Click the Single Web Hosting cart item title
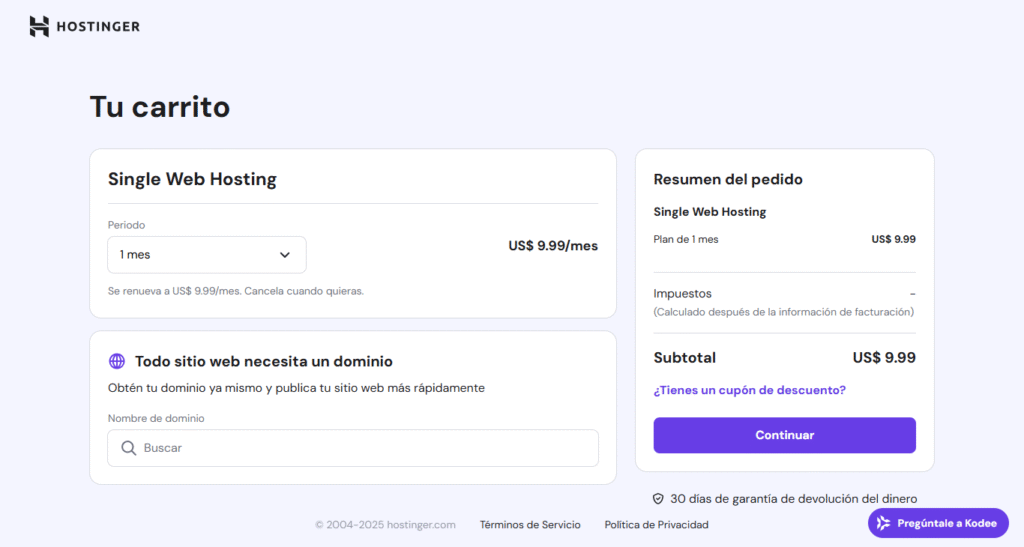The height and width of the screenshot is (547, 1024). (192, 179)
